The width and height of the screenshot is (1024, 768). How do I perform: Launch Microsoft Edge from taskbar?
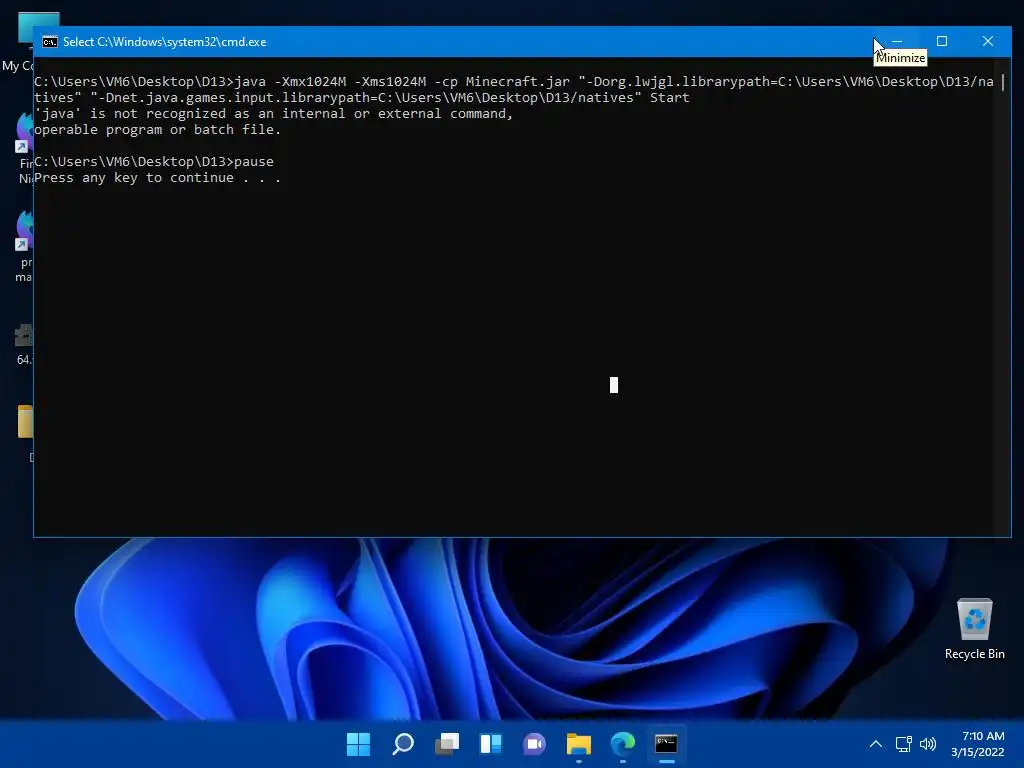(x=622, y=744)
